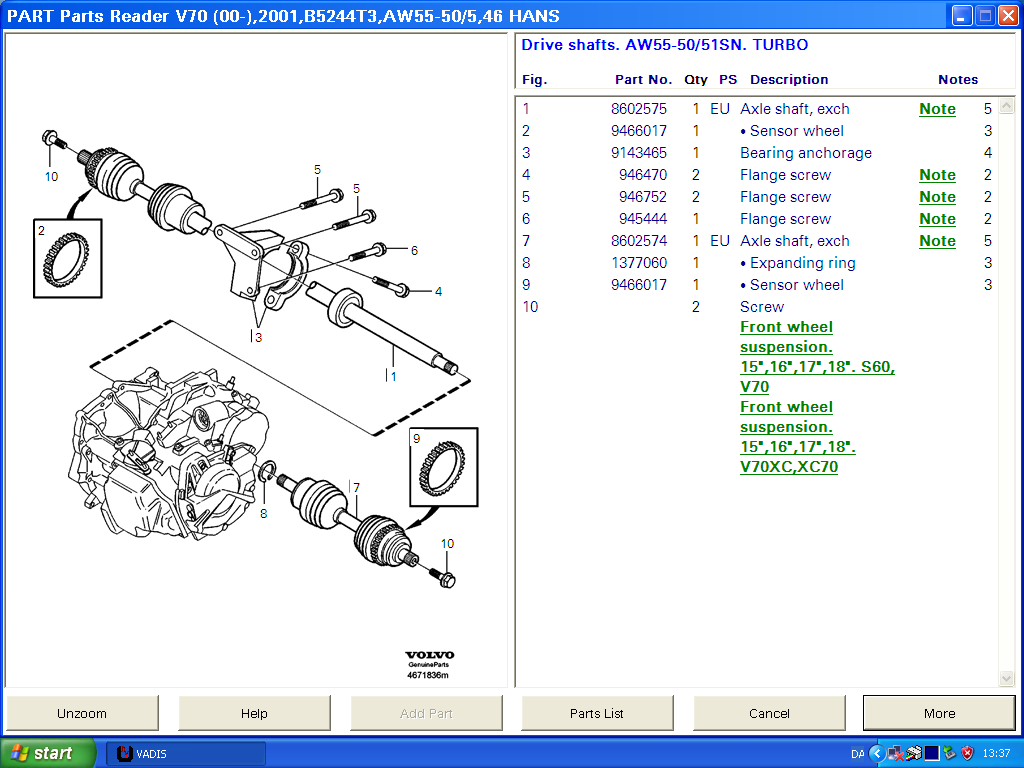Image resolution: width=1024 pixels, height=768 pixels.
Task: Click the gearbox housing illustration
Action: coord(168,452)
